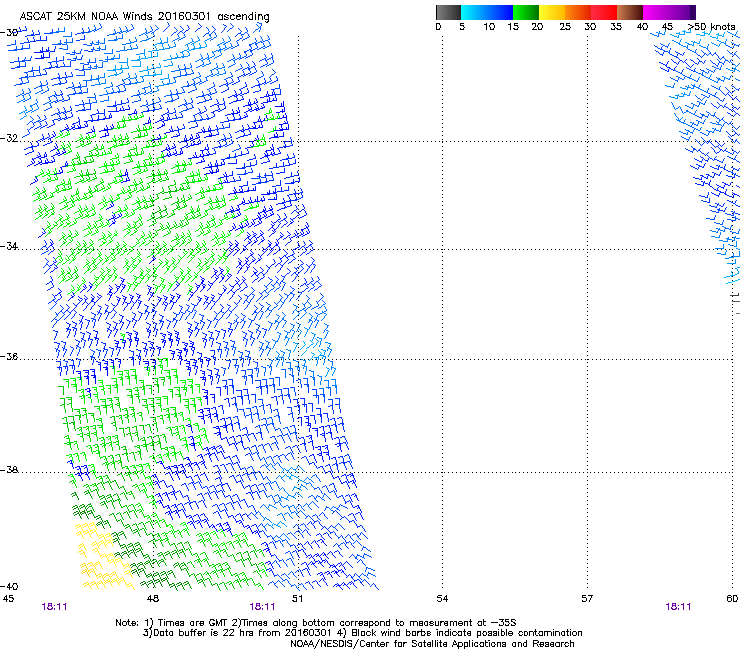Click the gray 0-5 knots color segment

point(448,12)
